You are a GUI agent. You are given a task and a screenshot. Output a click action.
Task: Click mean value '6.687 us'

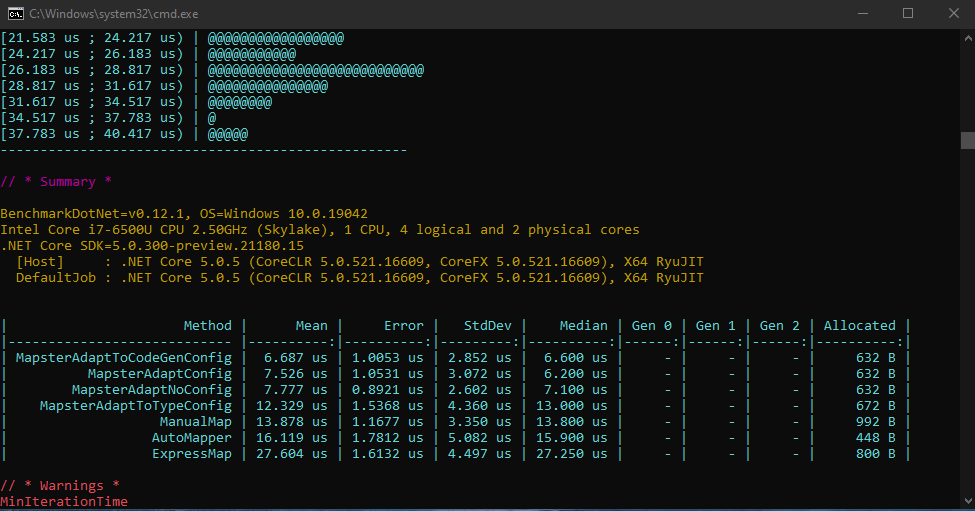point(295,358)
